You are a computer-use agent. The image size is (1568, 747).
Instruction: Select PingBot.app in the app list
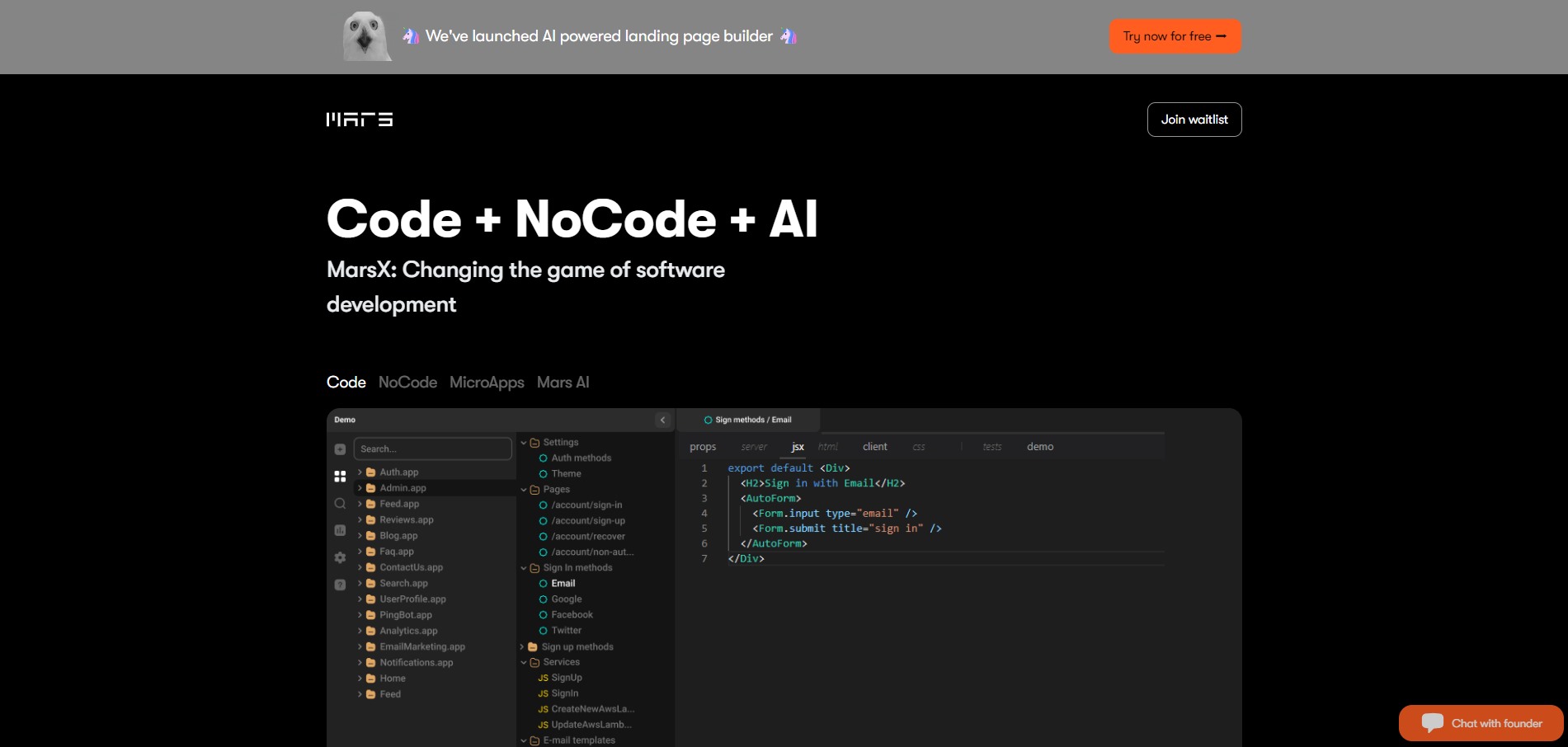(406, 615)
